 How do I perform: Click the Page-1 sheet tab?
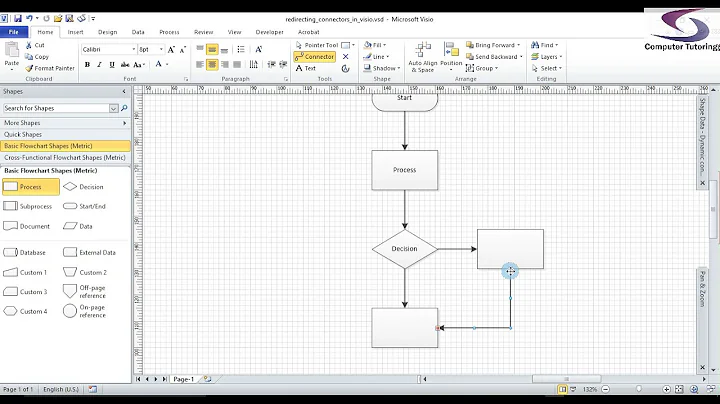click(184, 379)
